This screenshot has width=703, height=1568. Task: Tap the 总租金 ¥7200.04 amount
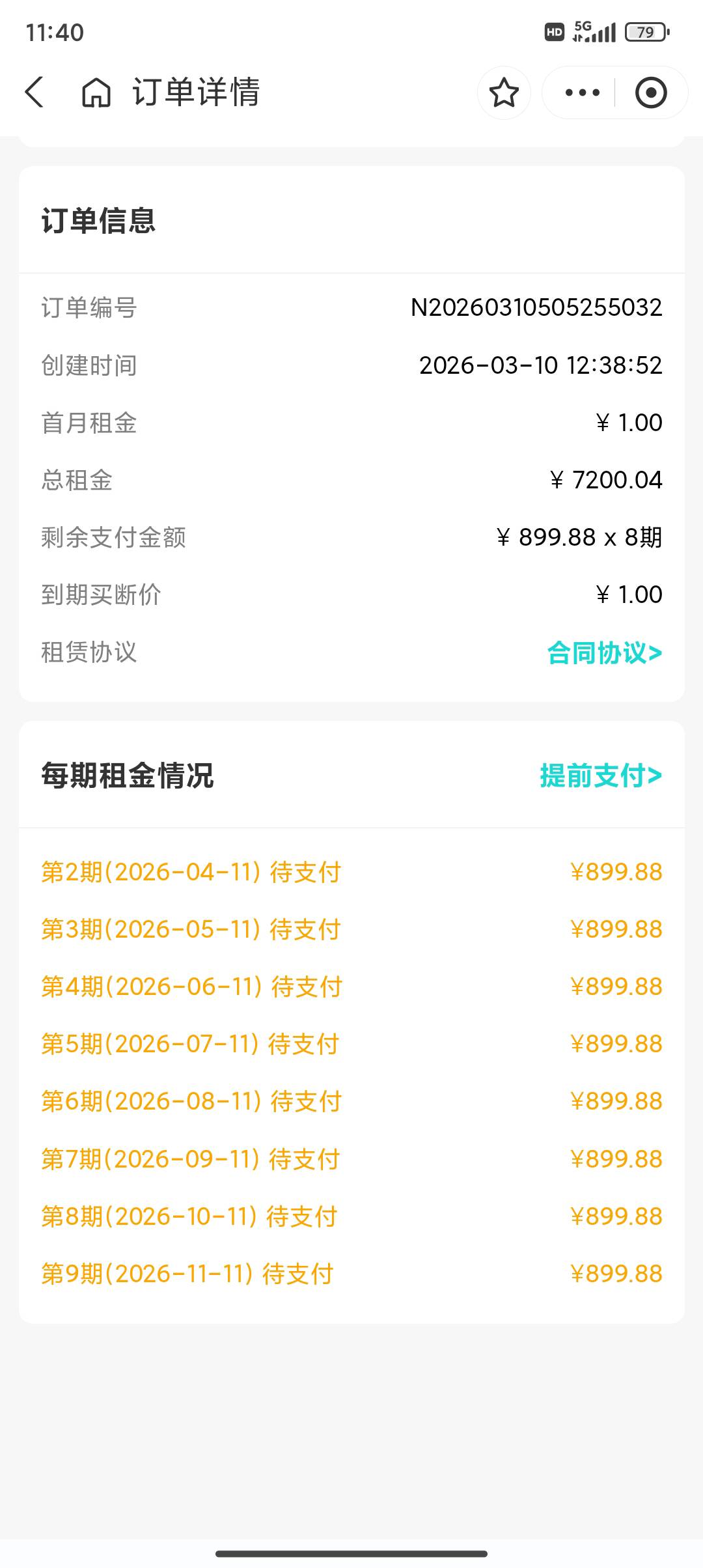coord(606,480)
